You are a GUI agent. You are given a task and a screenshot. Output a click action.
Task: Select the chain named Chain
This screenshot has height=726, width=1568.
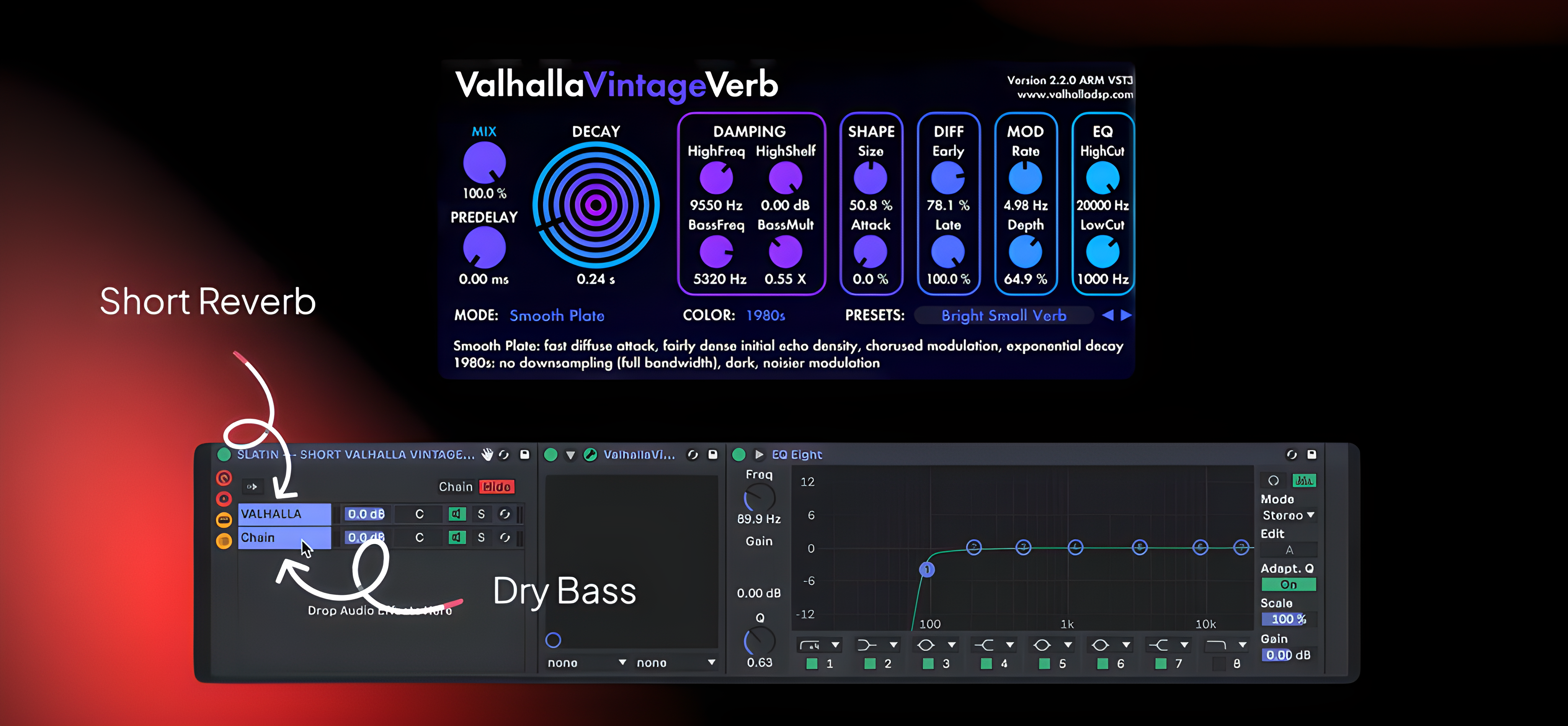pyautogui.click(x=284, y=538)
